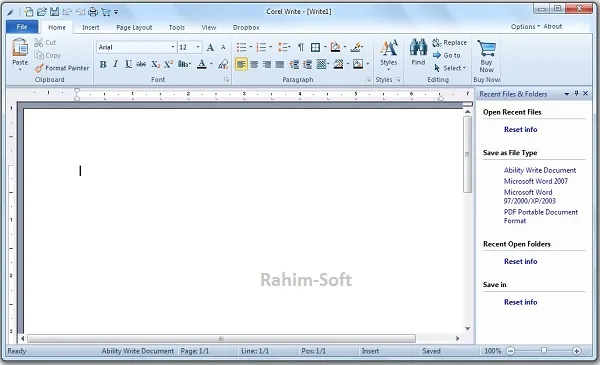Toggle Superscript formatting
Screen dimensions: 600x365
coord(168,64)
